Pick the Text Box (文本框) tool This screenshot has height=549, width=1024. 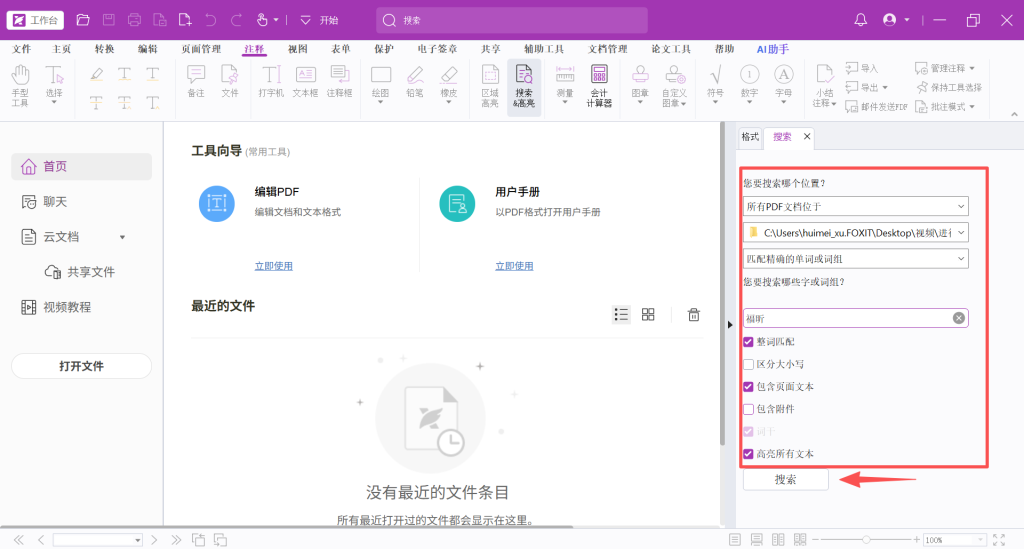click(305, 82)
